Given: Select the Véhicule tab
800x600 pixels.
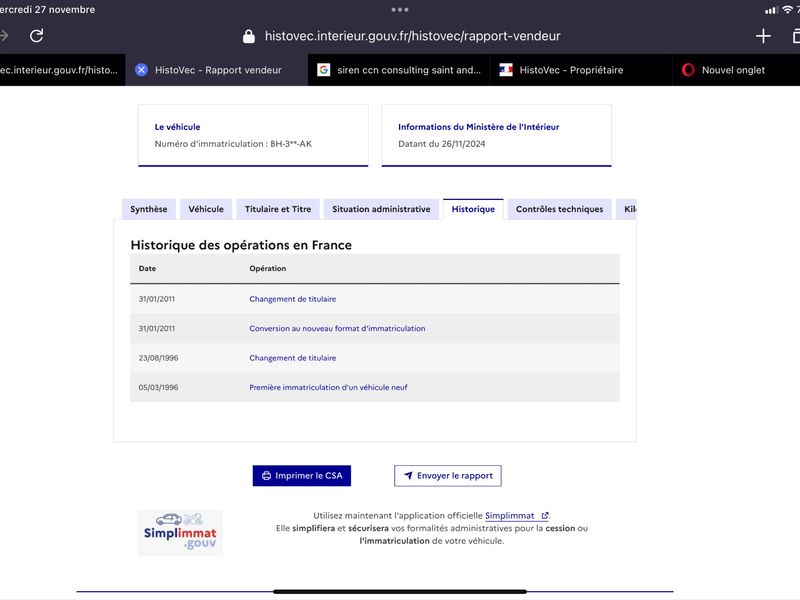Looking at the screenshot, I should point(206,209).
